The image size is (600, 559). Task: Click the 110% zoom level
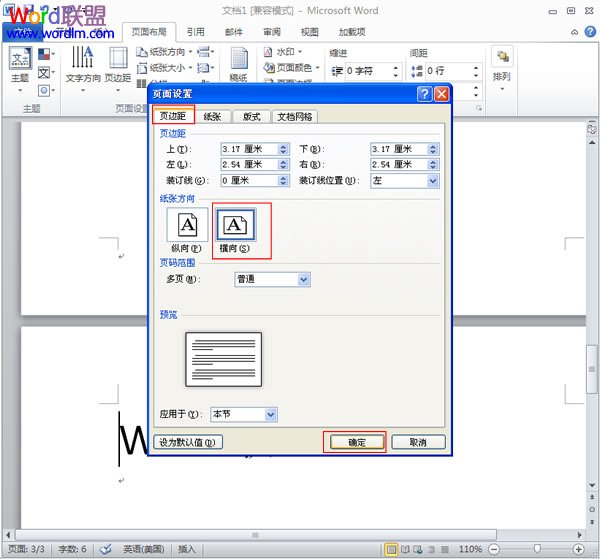[x=470, y=549]
